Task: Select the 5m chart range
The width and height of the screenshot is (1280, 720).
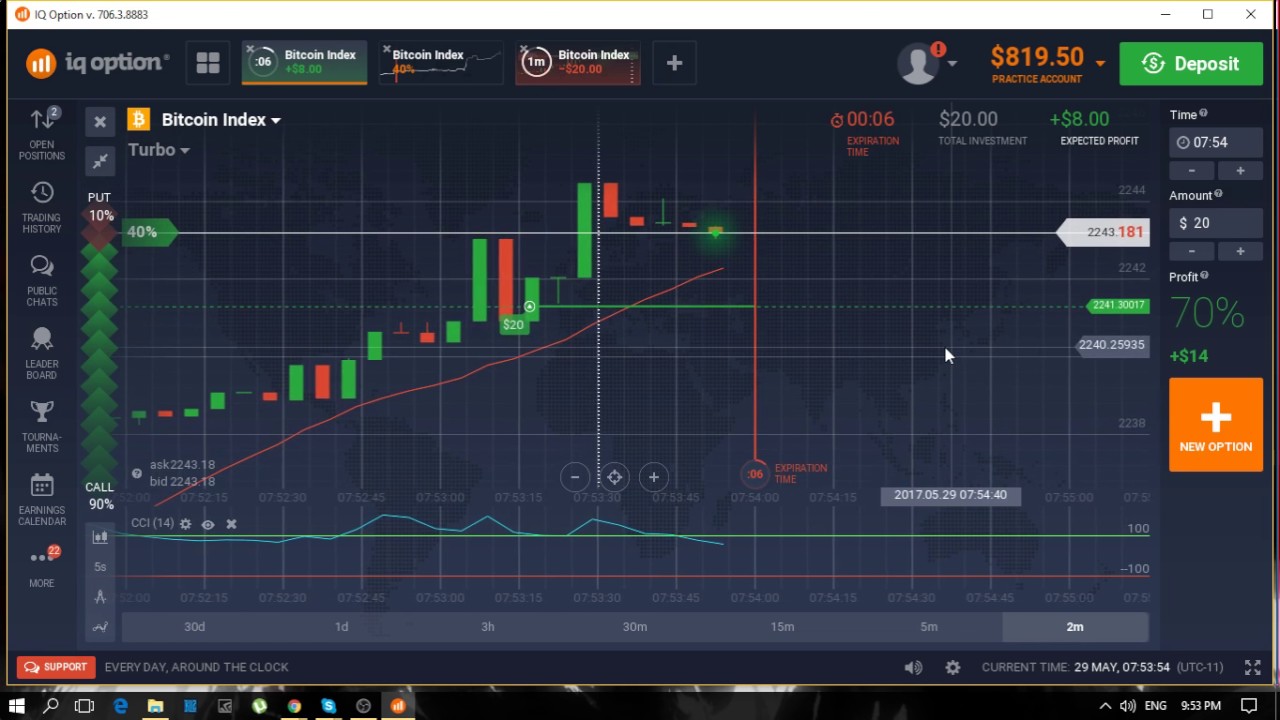Action: (929, 627)
